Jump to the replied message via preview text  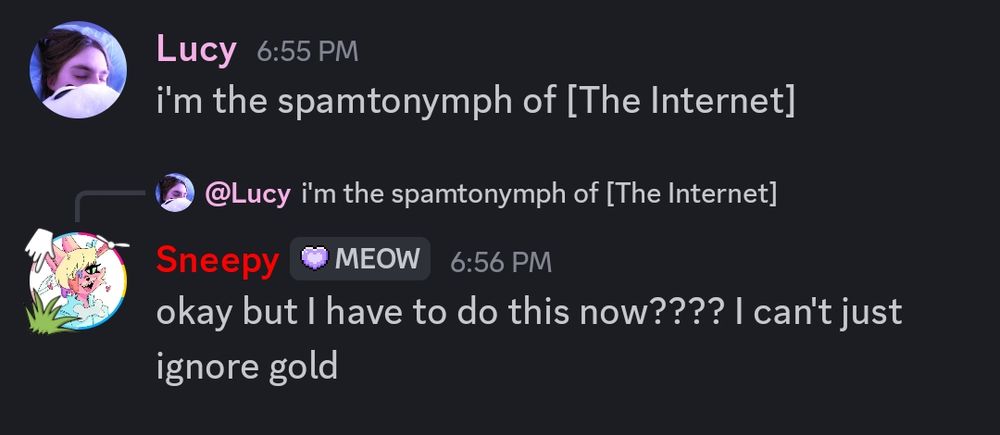538,193
